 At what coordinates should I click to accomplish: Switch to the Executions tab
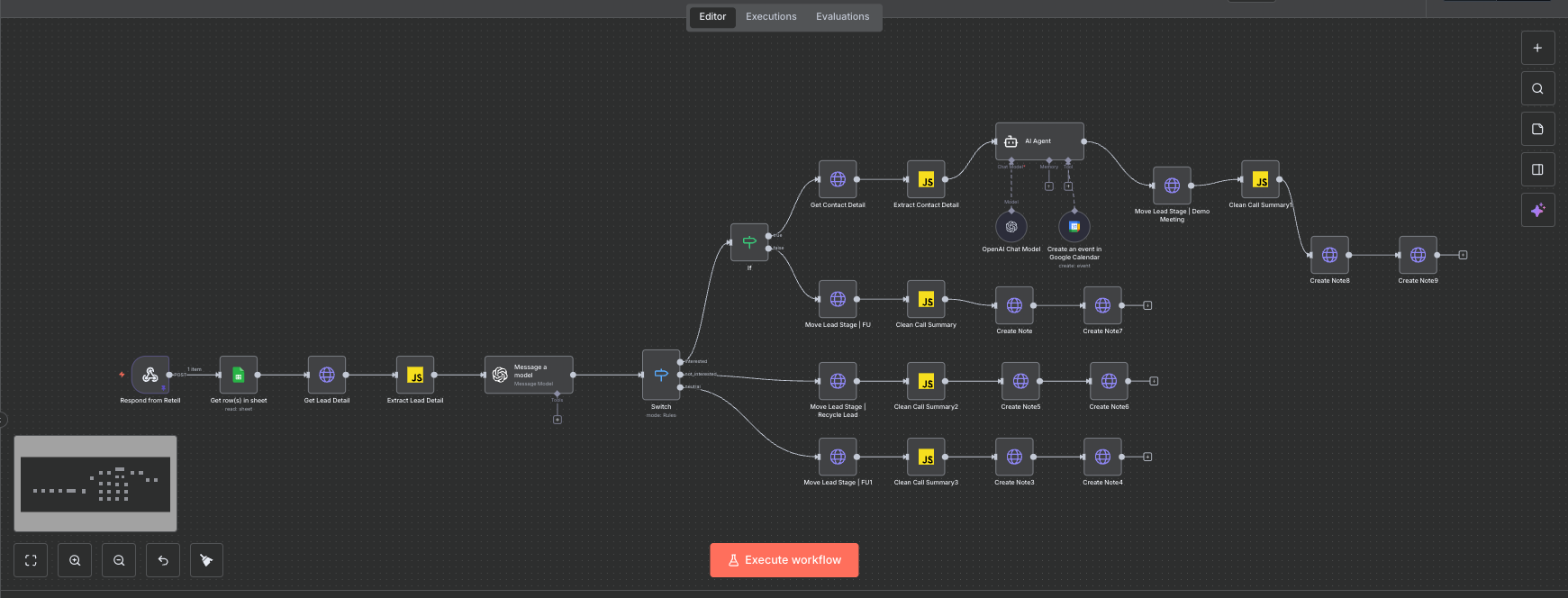point(771,17)
